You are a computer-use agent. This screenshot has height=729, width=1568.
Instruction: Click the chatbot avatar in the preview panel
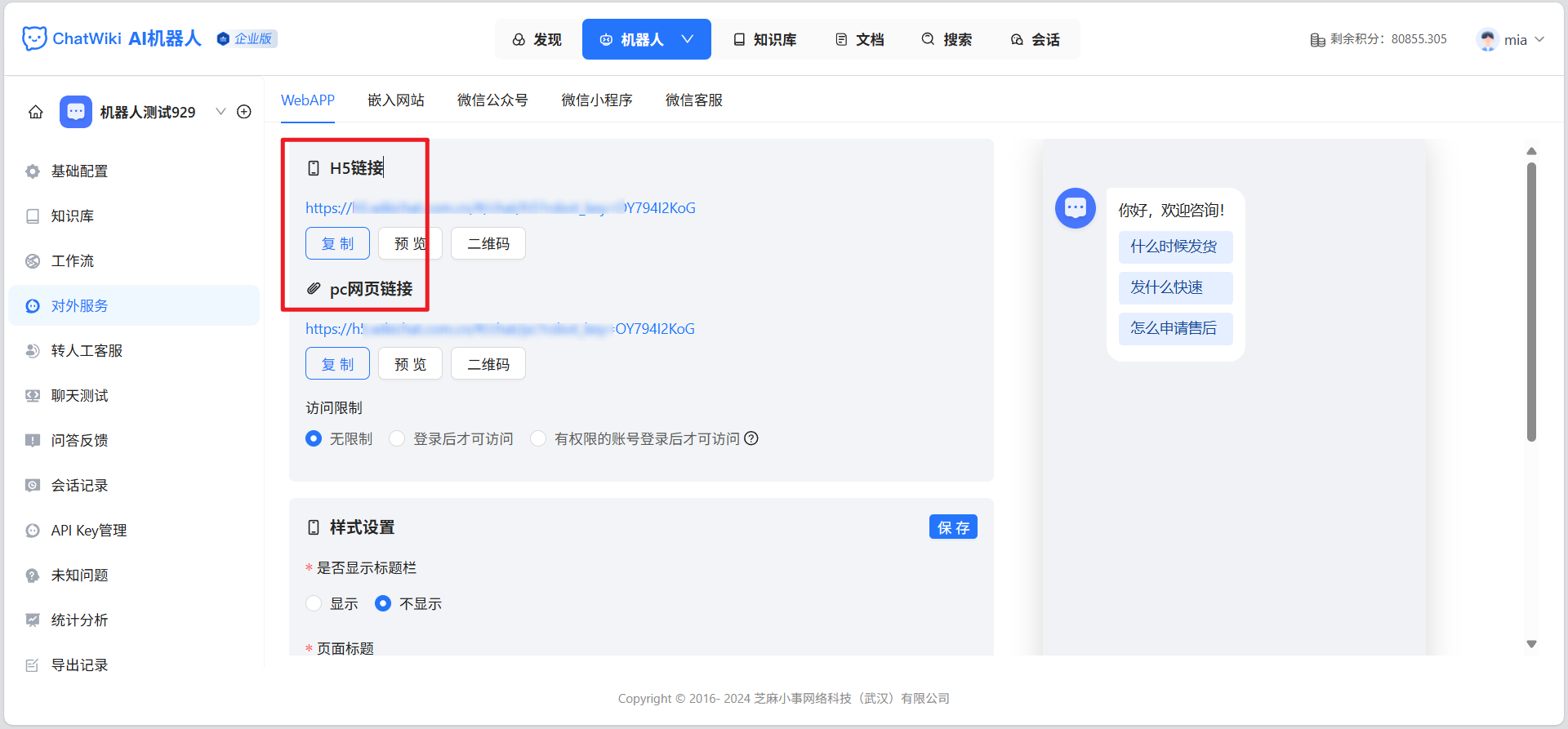[1076, 208]
